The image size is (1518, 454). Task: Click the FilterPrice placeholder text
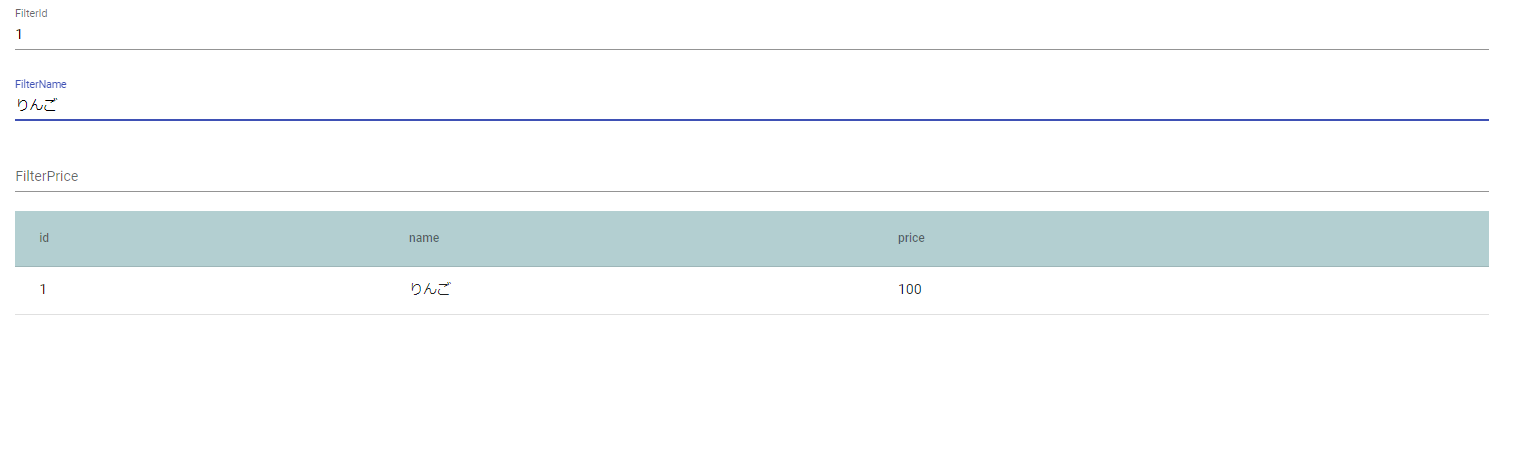tap(47, 176)
